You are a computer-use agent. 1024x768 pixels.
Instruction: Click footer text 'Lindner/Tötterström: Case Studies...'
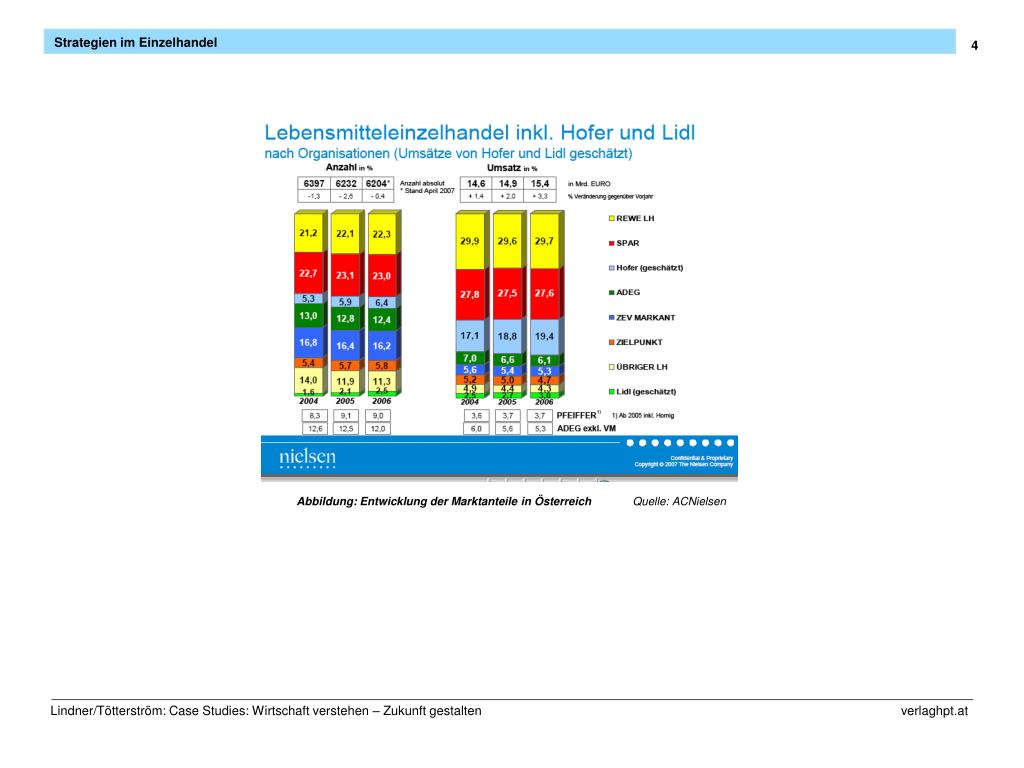coord(266,711)
